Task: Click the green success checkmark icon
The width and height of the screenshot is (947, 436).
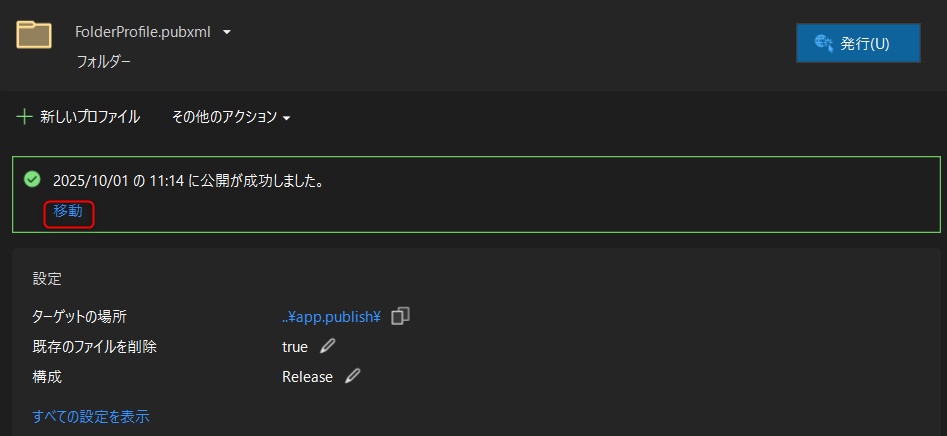Action: [x=32, y=179]
